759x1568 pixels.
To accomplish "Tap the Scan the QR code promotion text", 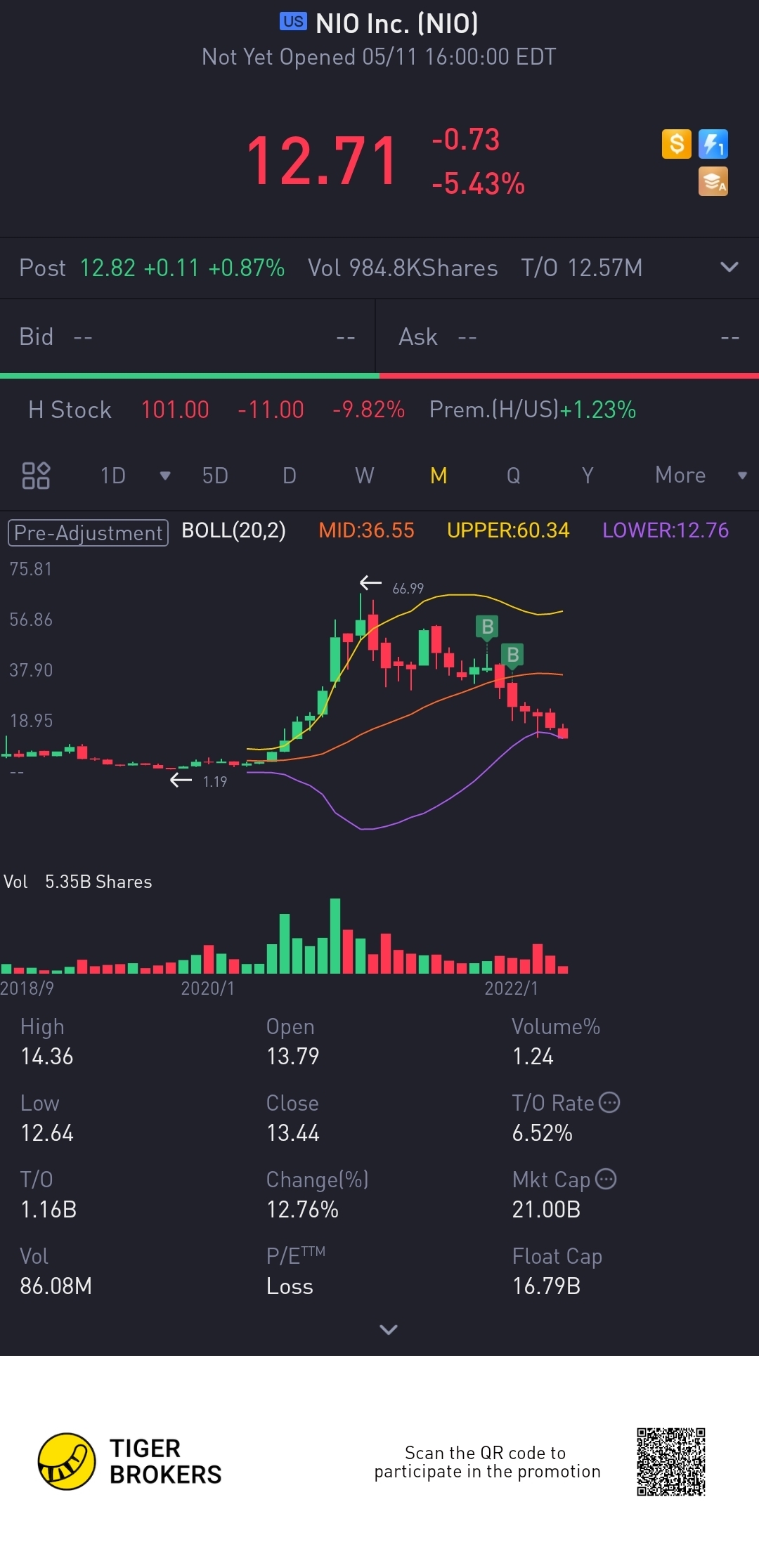I will [487, 1462].
